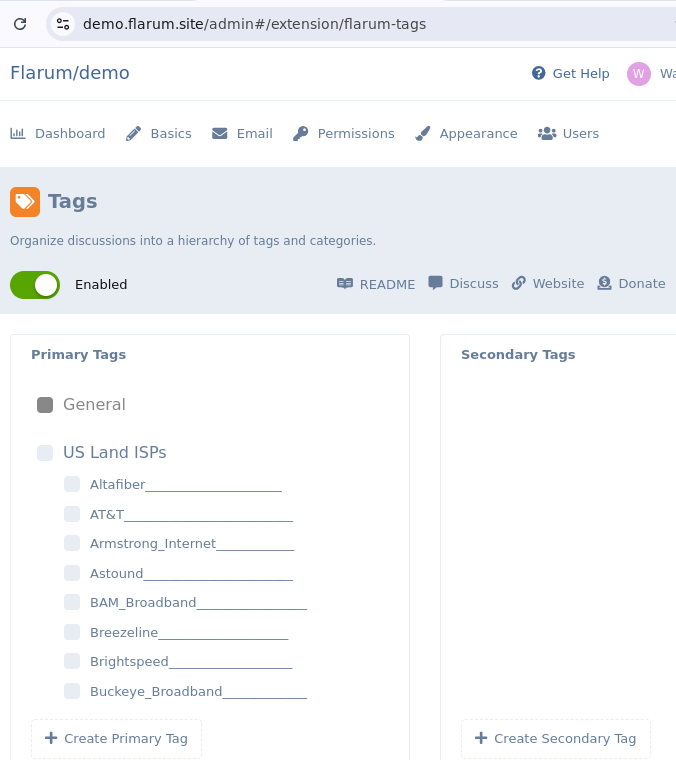
Task: Click the Users group icon
Action: tap(547, 133)
